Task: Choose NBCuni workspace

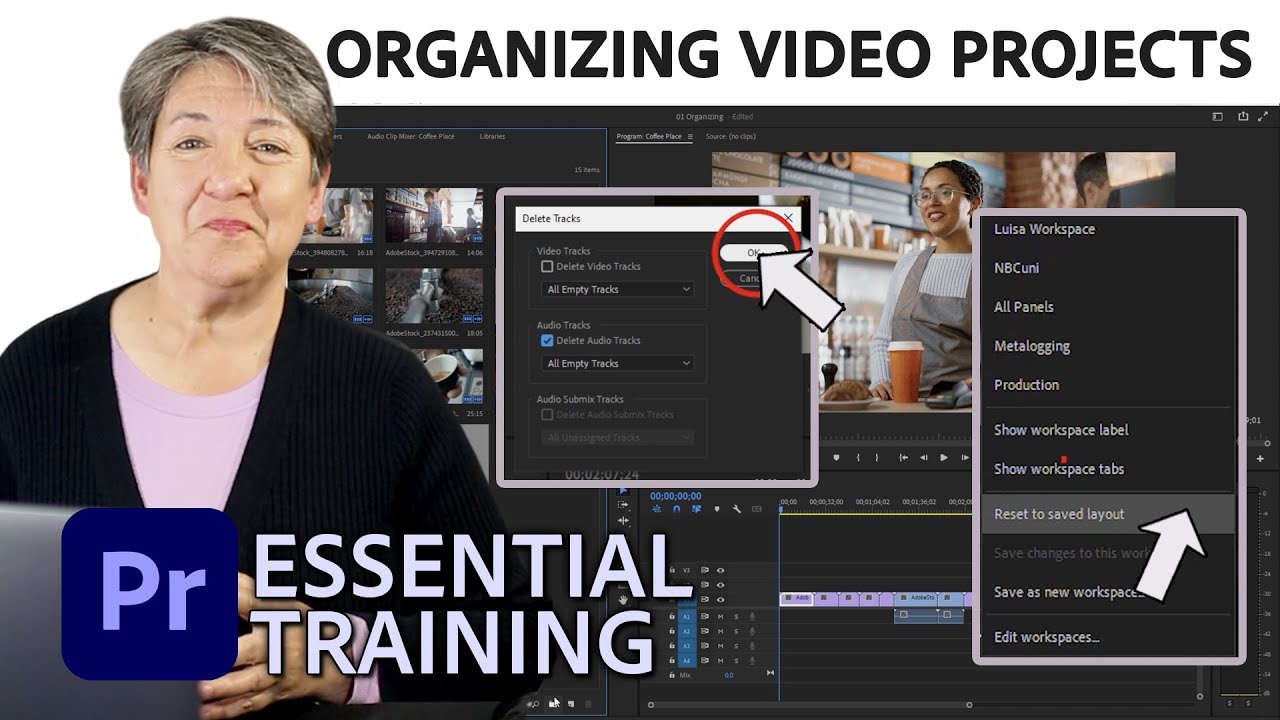Action: pos(1018,268)
